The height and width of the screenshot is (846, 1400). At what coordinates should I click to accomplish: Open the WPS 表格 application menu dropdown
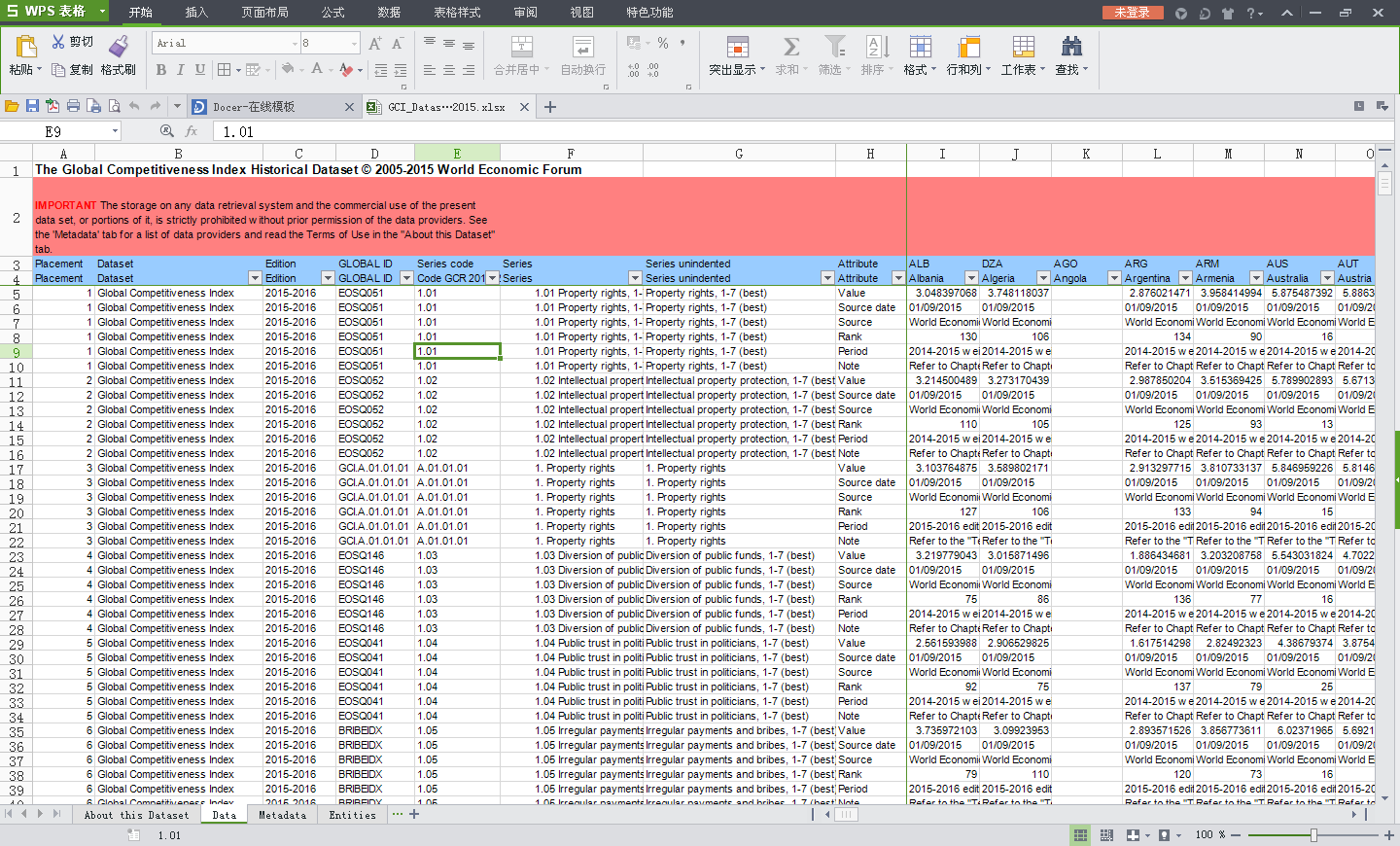[x=102, y=11]
